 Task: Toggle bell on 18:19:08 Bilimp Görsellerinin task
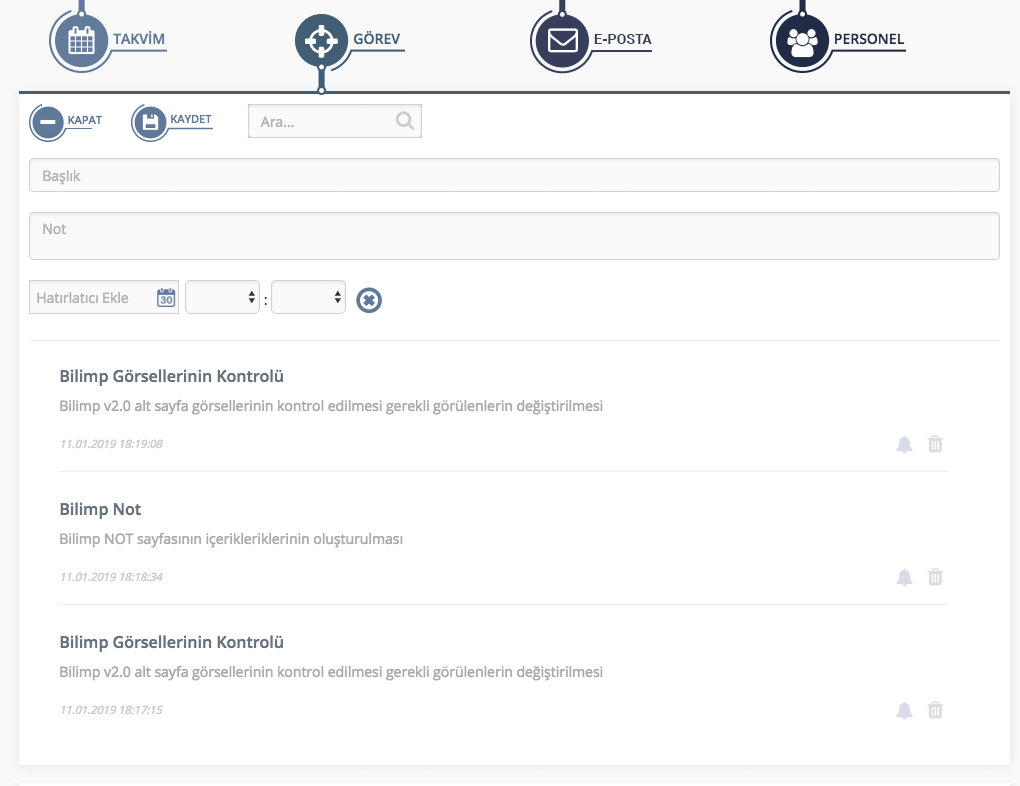pos(904,444)
